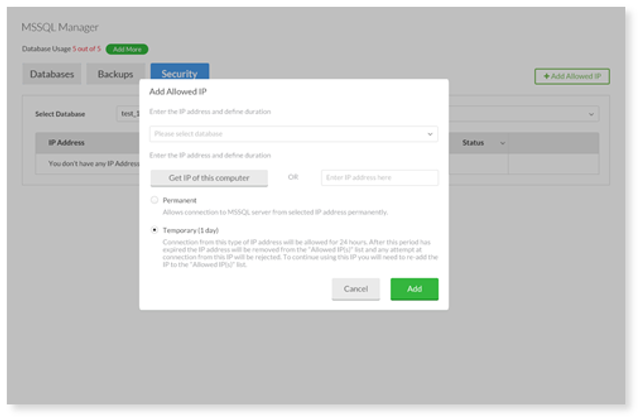The width and height of the screenshot is (640, 419).
Task: Cancel the Add Allowed IP dialog
Action: click(356, 289)
